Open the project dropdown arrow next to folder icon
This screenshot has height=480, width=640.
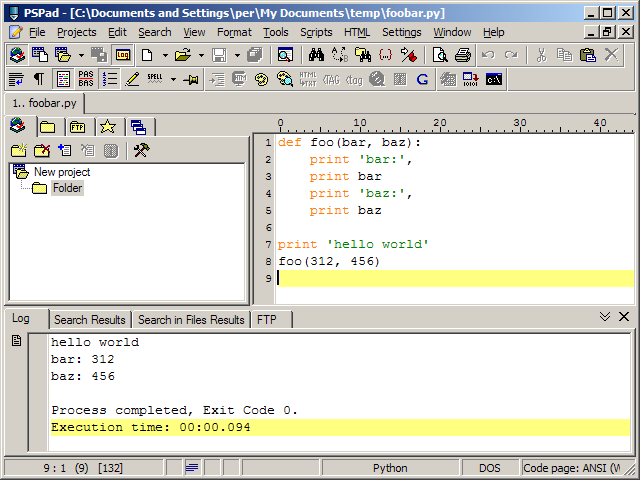click(x=81, y=55)
